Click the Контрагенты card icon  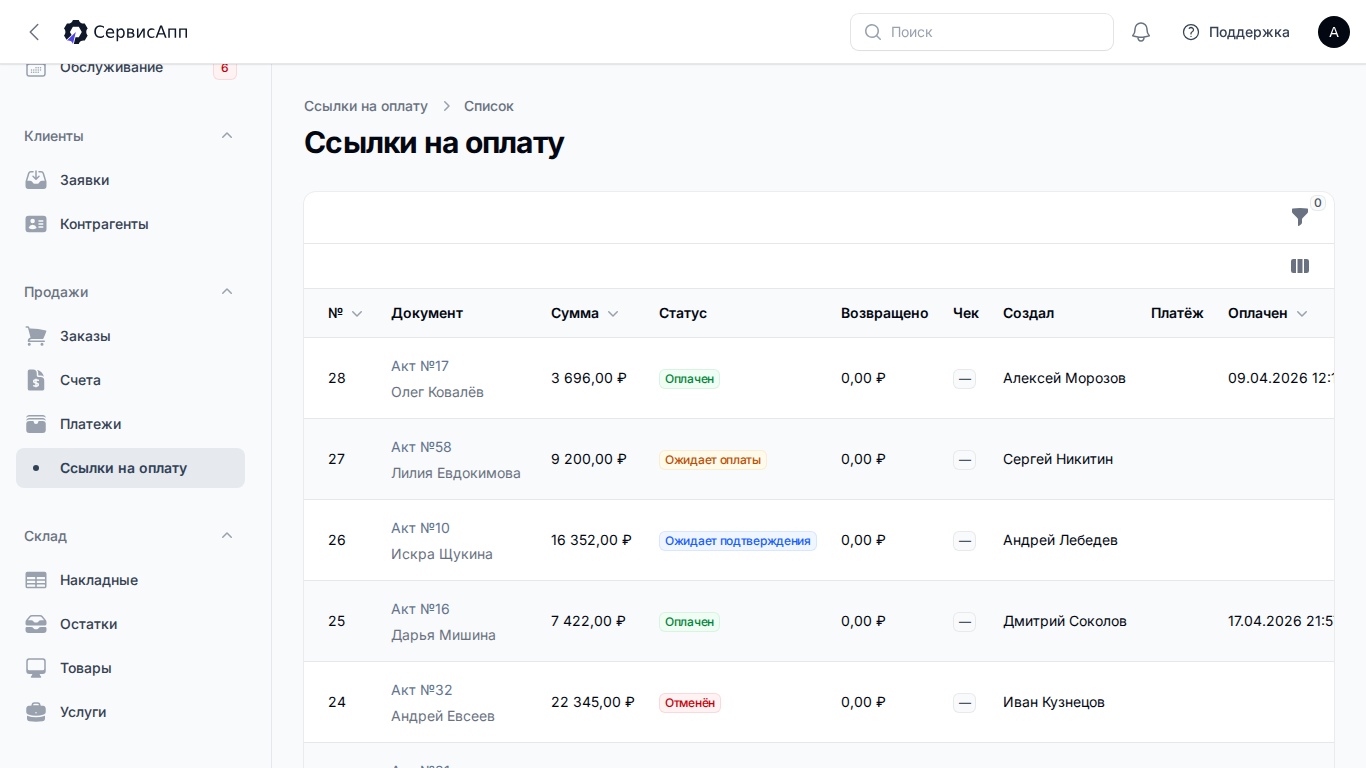click(36, 224)
